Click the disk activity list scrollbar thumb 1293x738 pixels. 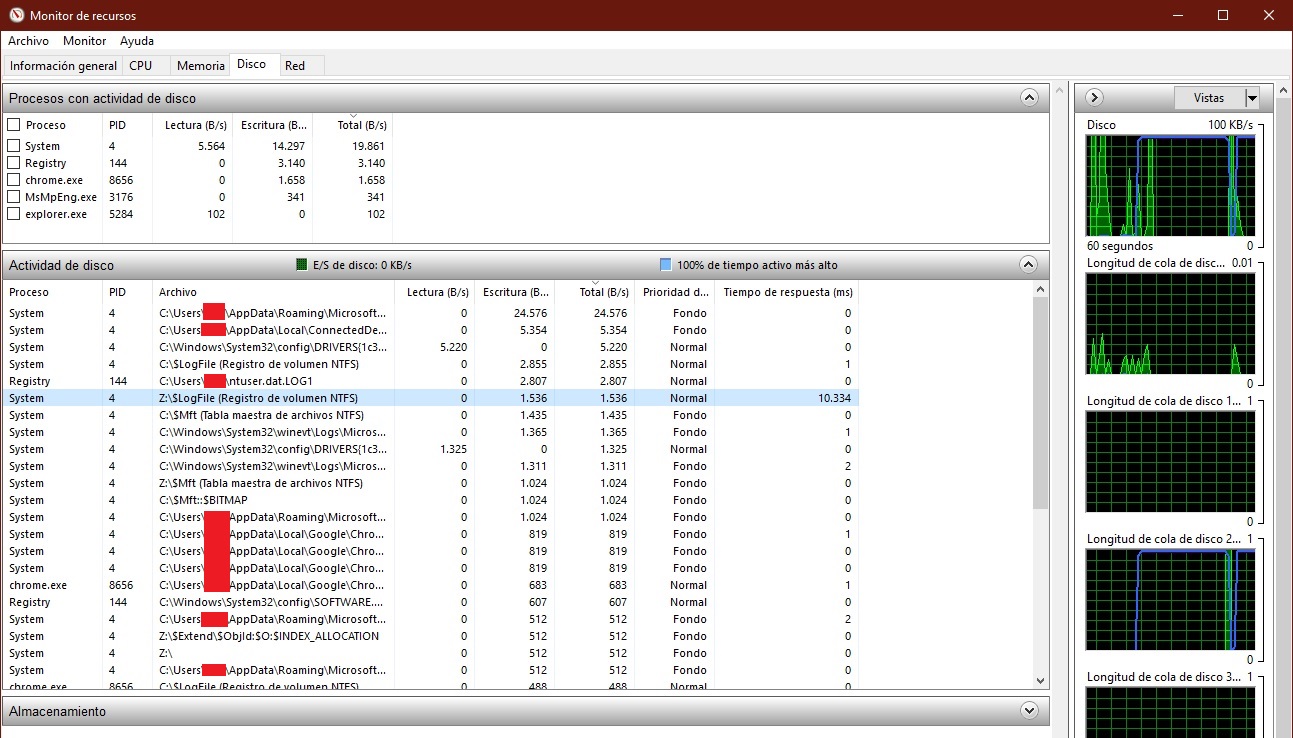click(x=1041, y=404)
